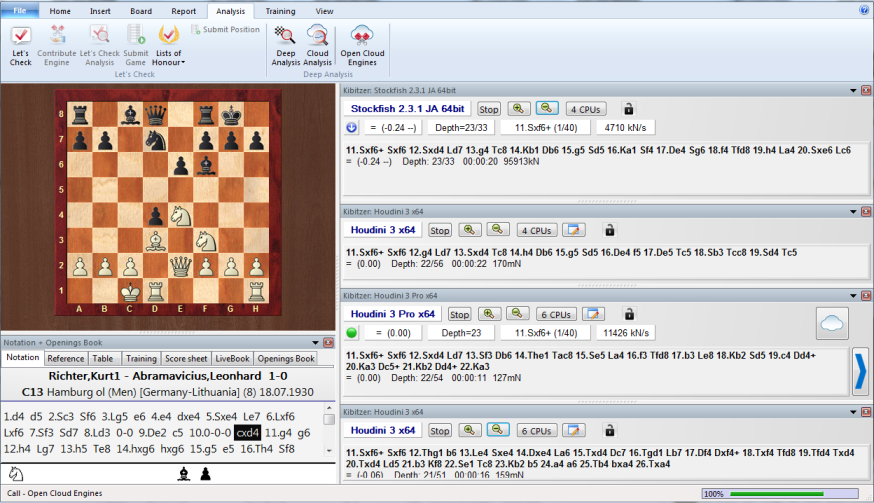Viewport: 874px width, 503px height.
Task: Select the Table tab in notation pane
Action: coord(103,359)
